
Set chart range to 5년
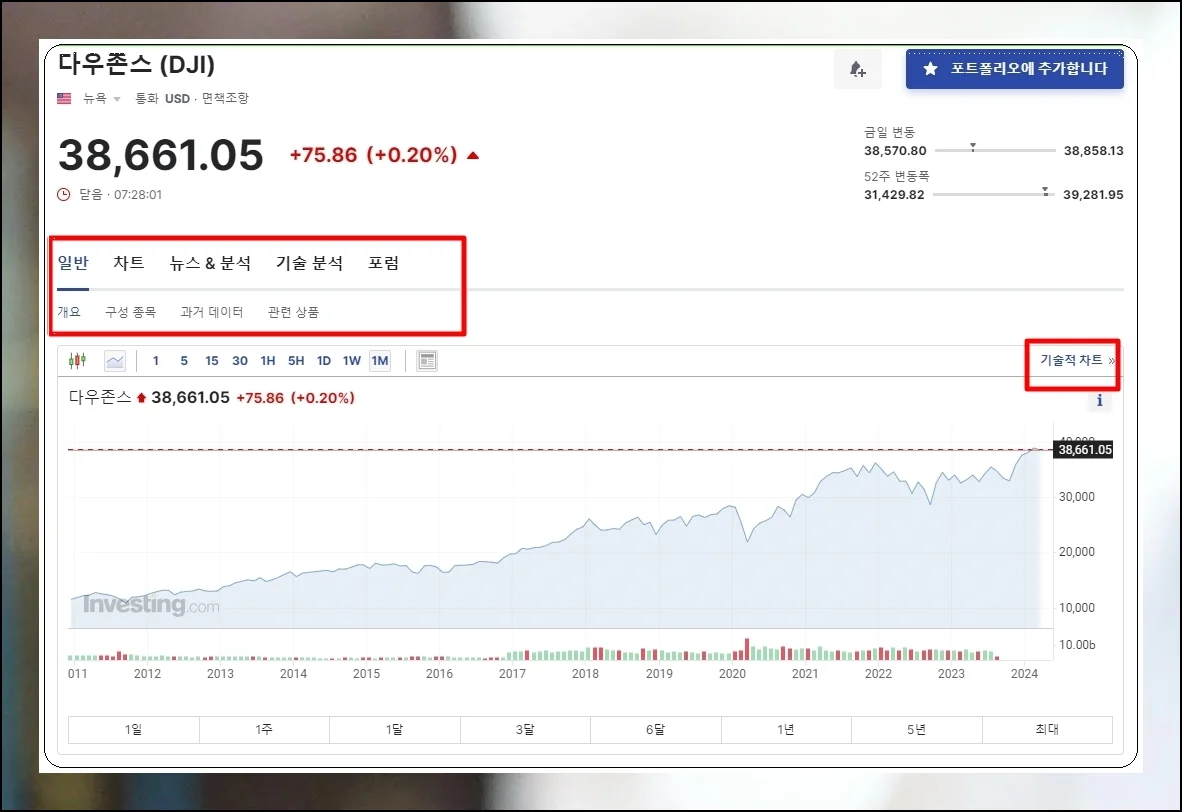(x=916, y=730)
